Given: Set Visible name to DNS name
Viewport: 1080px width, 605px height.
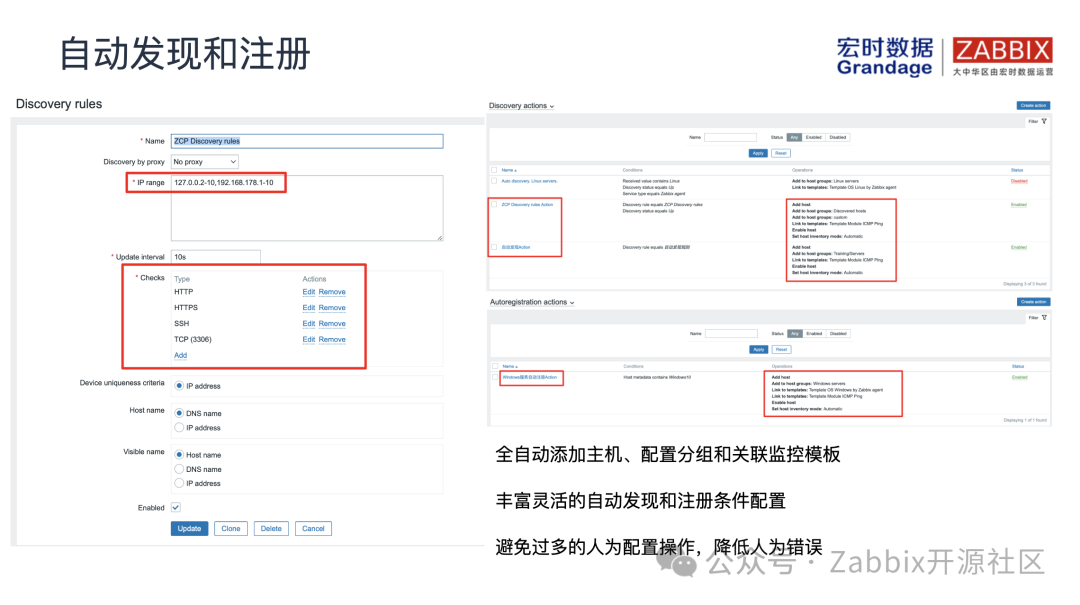Looking at the screenshot, I should click(x=179, y=469).
